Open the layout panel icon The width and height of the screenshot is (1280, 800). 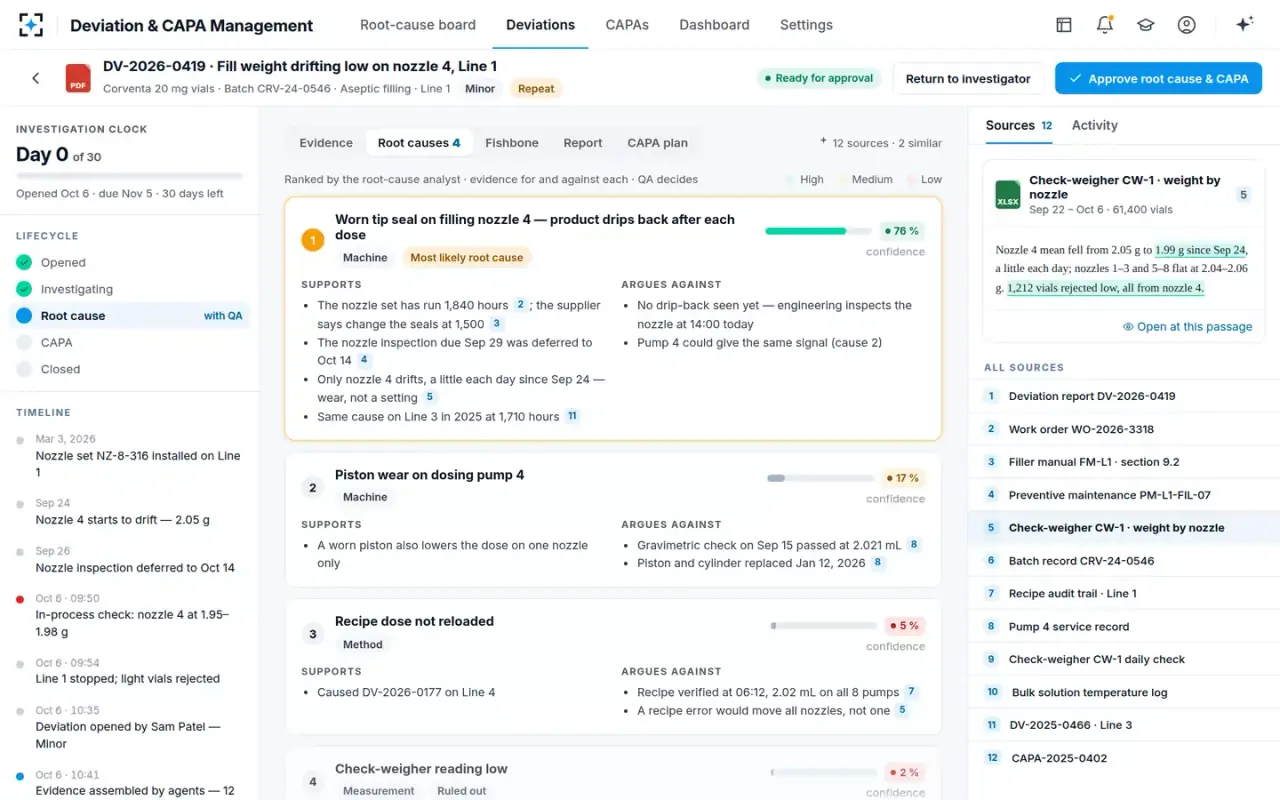point(1064,25)
